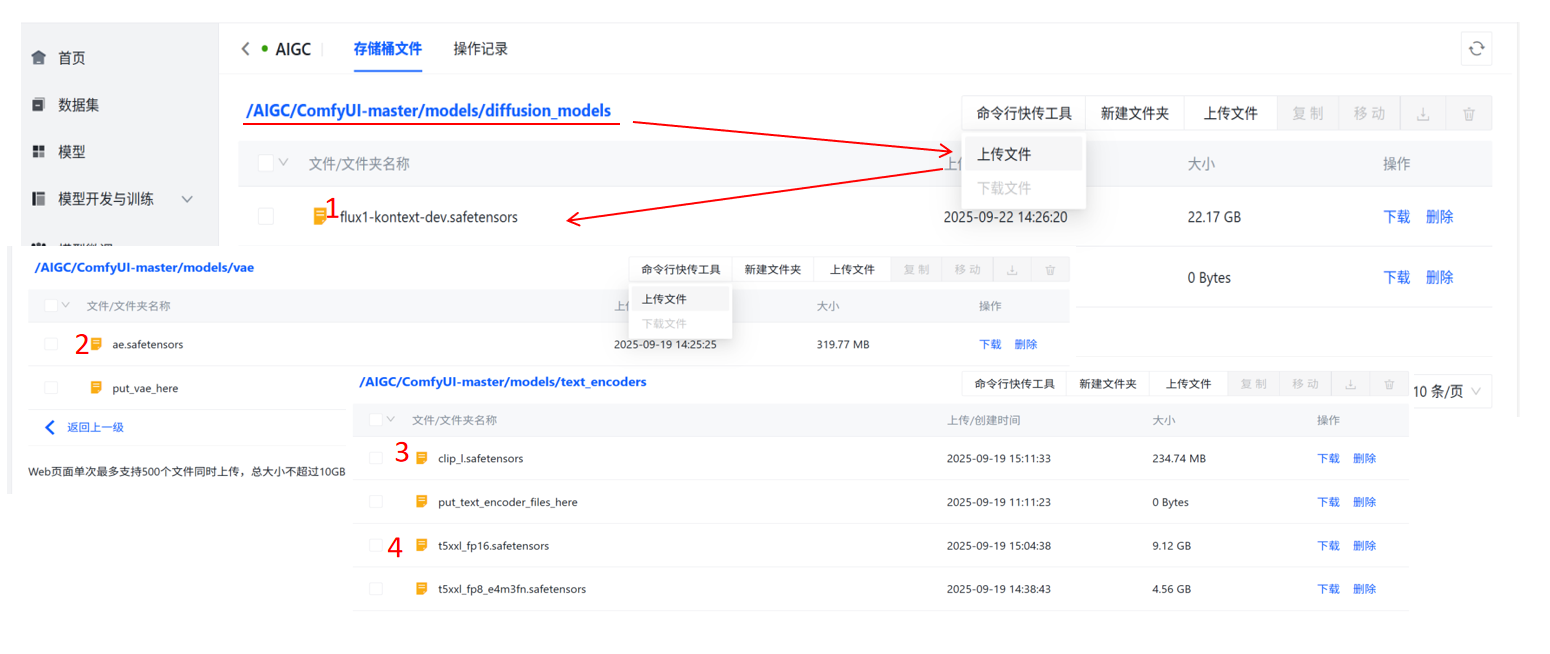Click 新建文件夹 in vae toolbar

773,270
